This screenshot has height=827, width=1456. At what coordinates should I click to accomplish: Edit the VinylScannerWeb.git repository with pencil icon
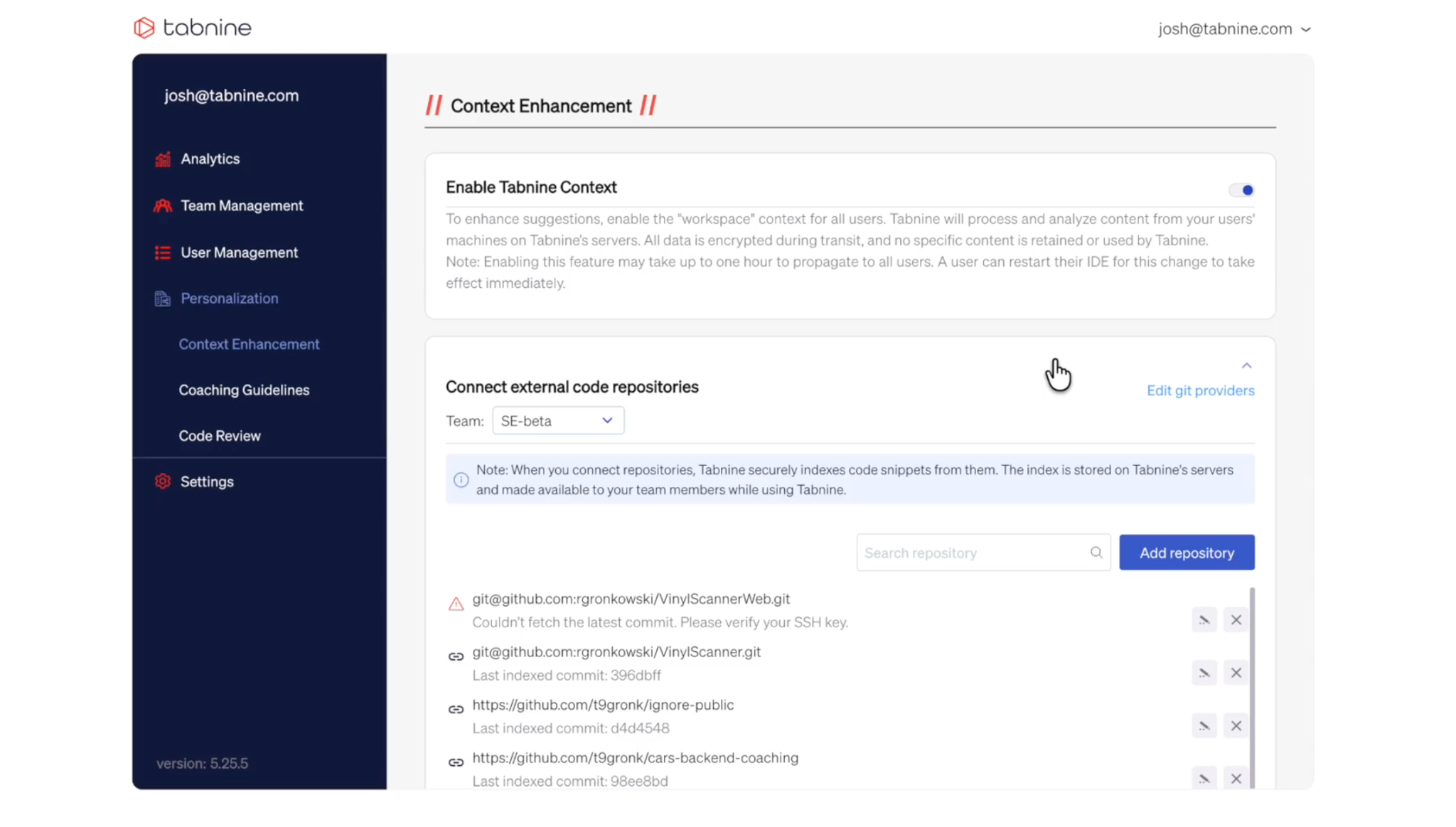tap(1204, 620)
